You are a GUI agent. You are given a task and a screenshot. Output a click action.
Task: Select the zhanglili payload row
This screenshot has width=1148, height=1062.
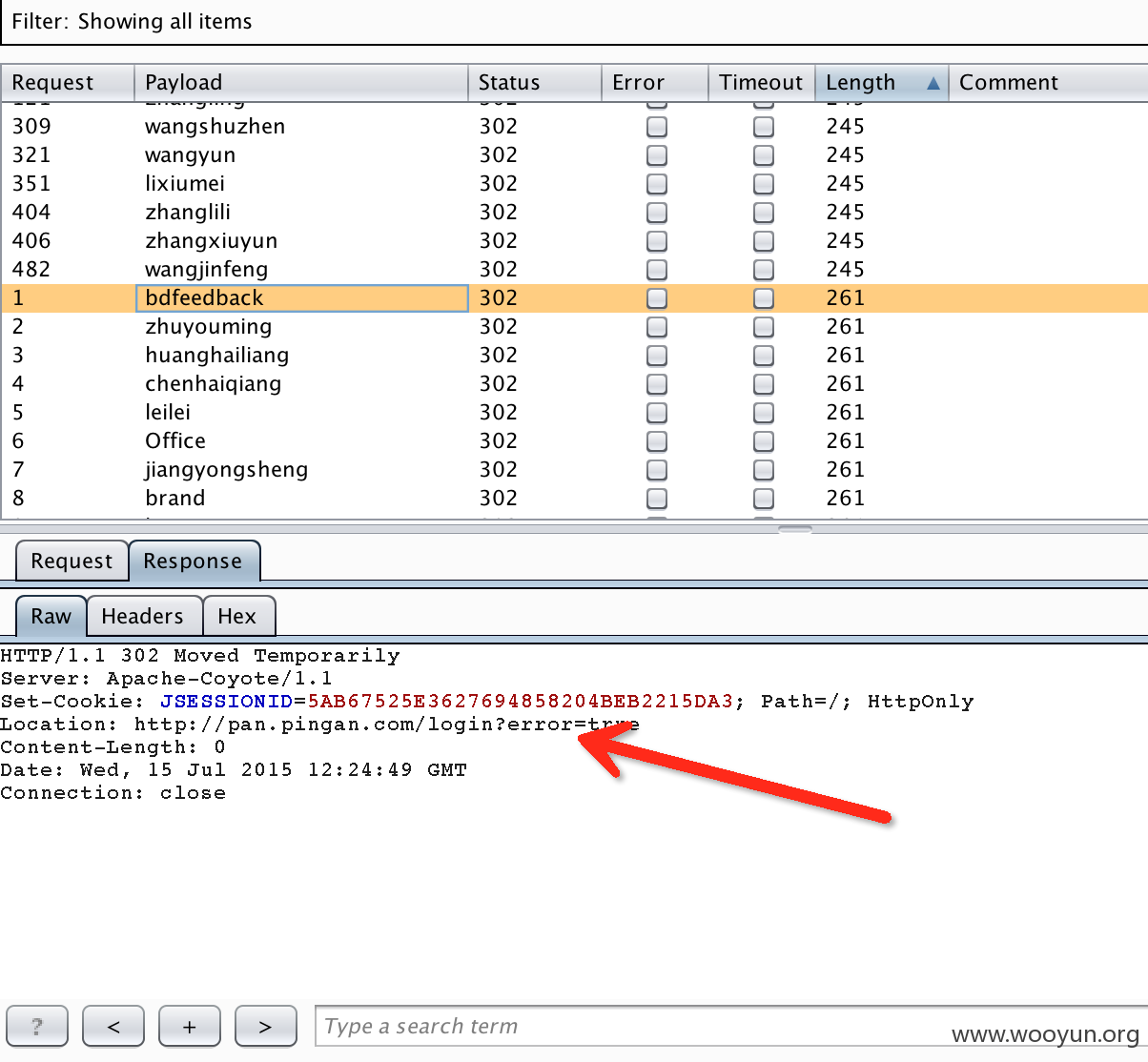[x=574, y=213]
